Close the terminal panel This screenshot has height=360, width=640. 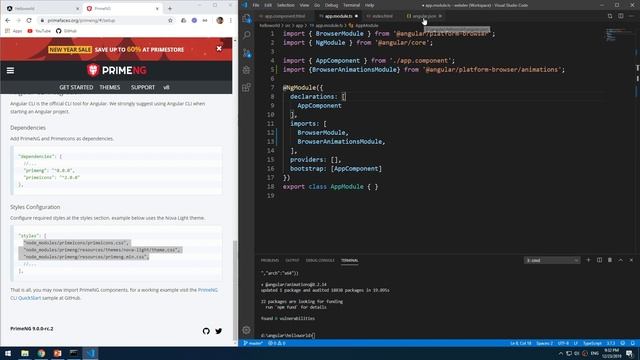(x=631, y=260)
